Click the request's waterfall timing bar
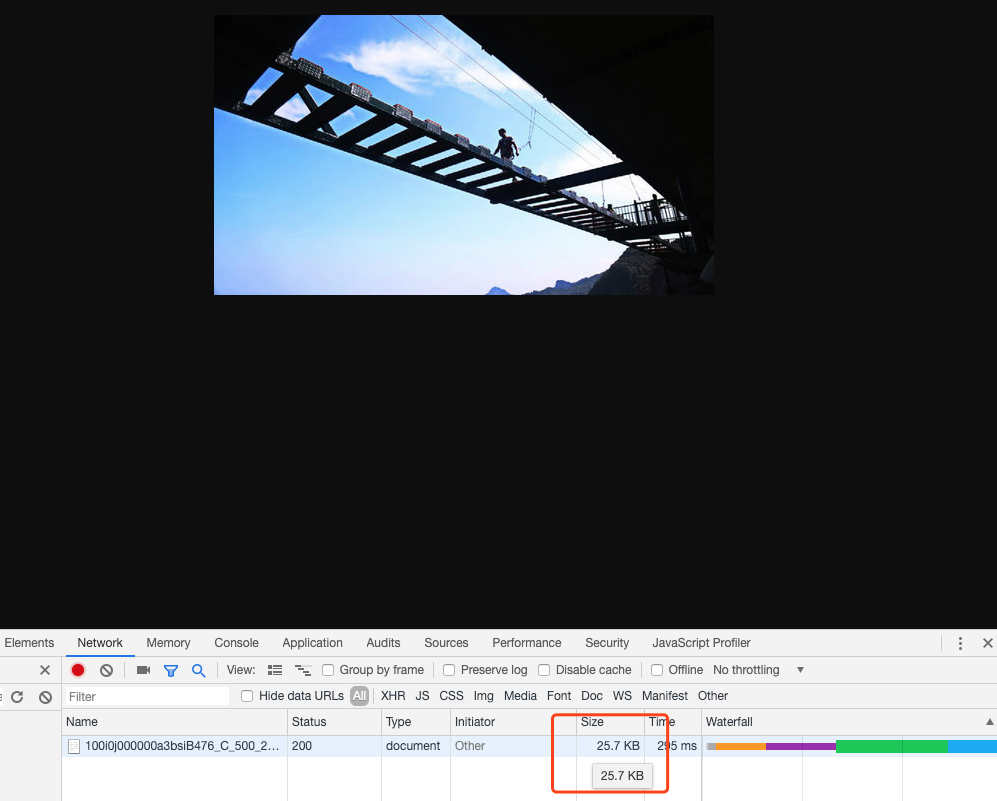The image size is (997, 801). point(851,746)
